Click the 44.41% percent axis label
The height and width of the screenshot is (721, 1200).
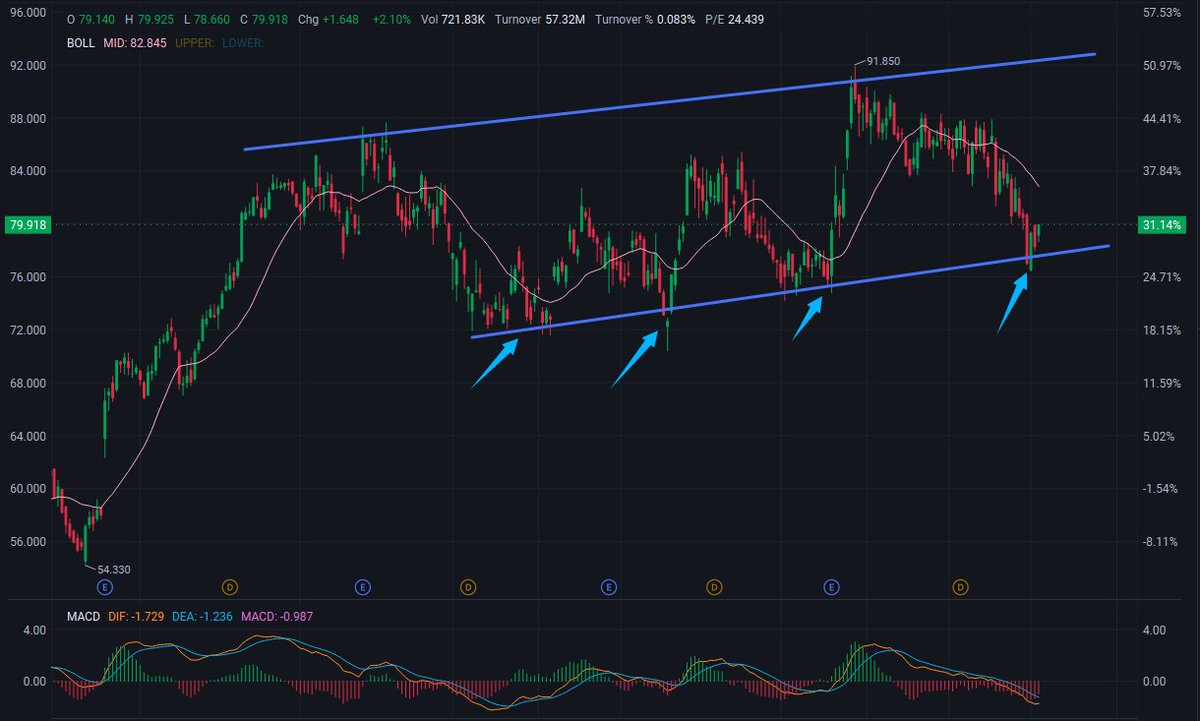click(x=1161, y=119)
